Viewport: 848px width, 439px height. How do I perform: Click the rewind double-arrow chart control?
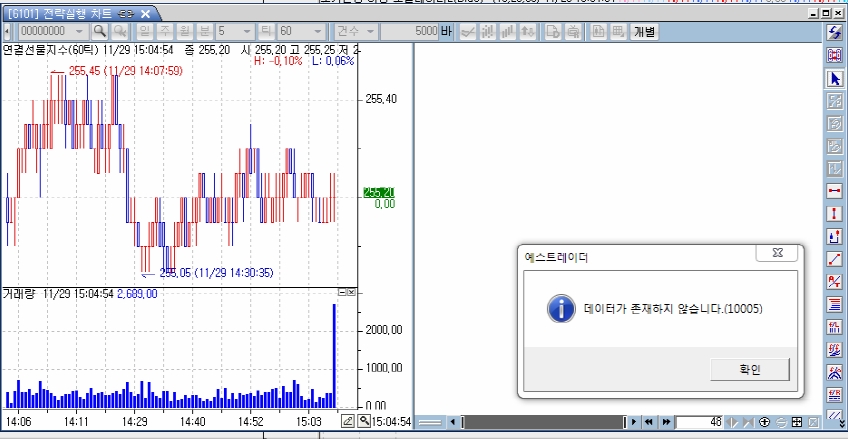tap(650, 422)
